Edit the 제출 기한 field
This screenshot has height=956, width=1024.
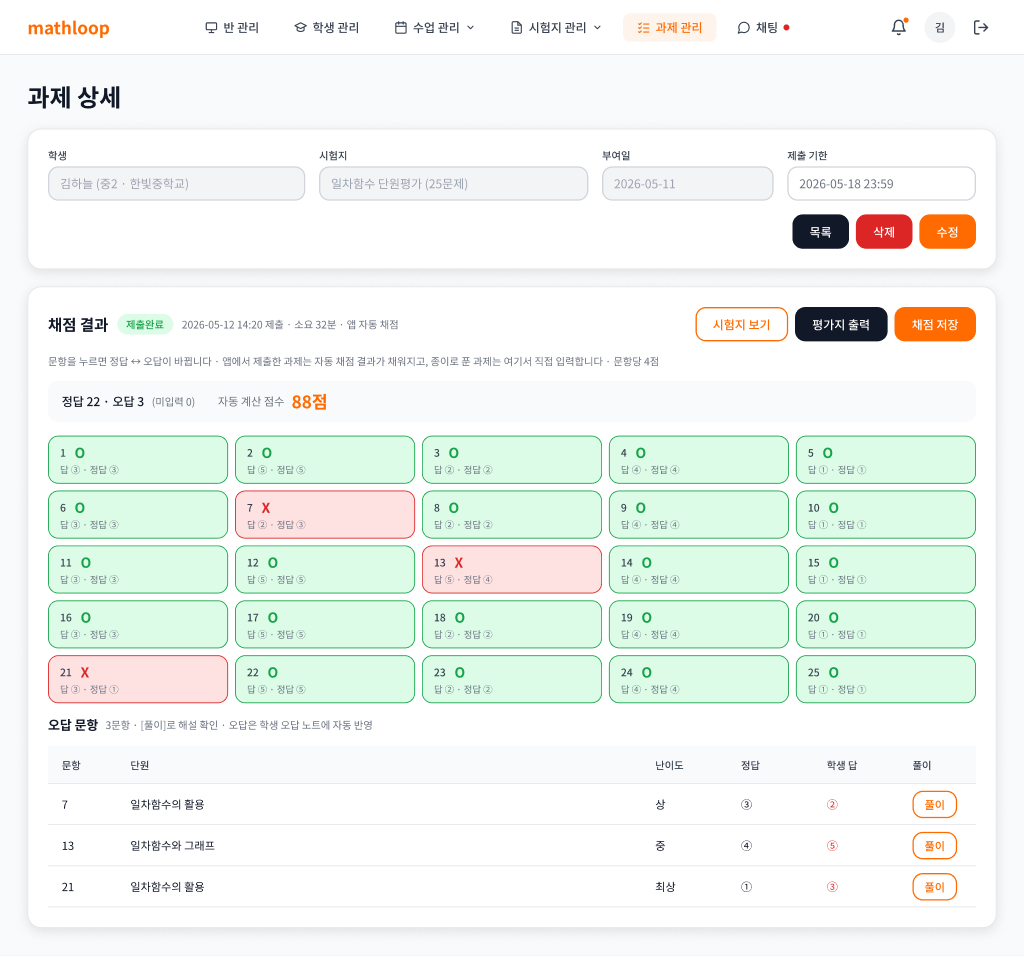pos(881,183)
